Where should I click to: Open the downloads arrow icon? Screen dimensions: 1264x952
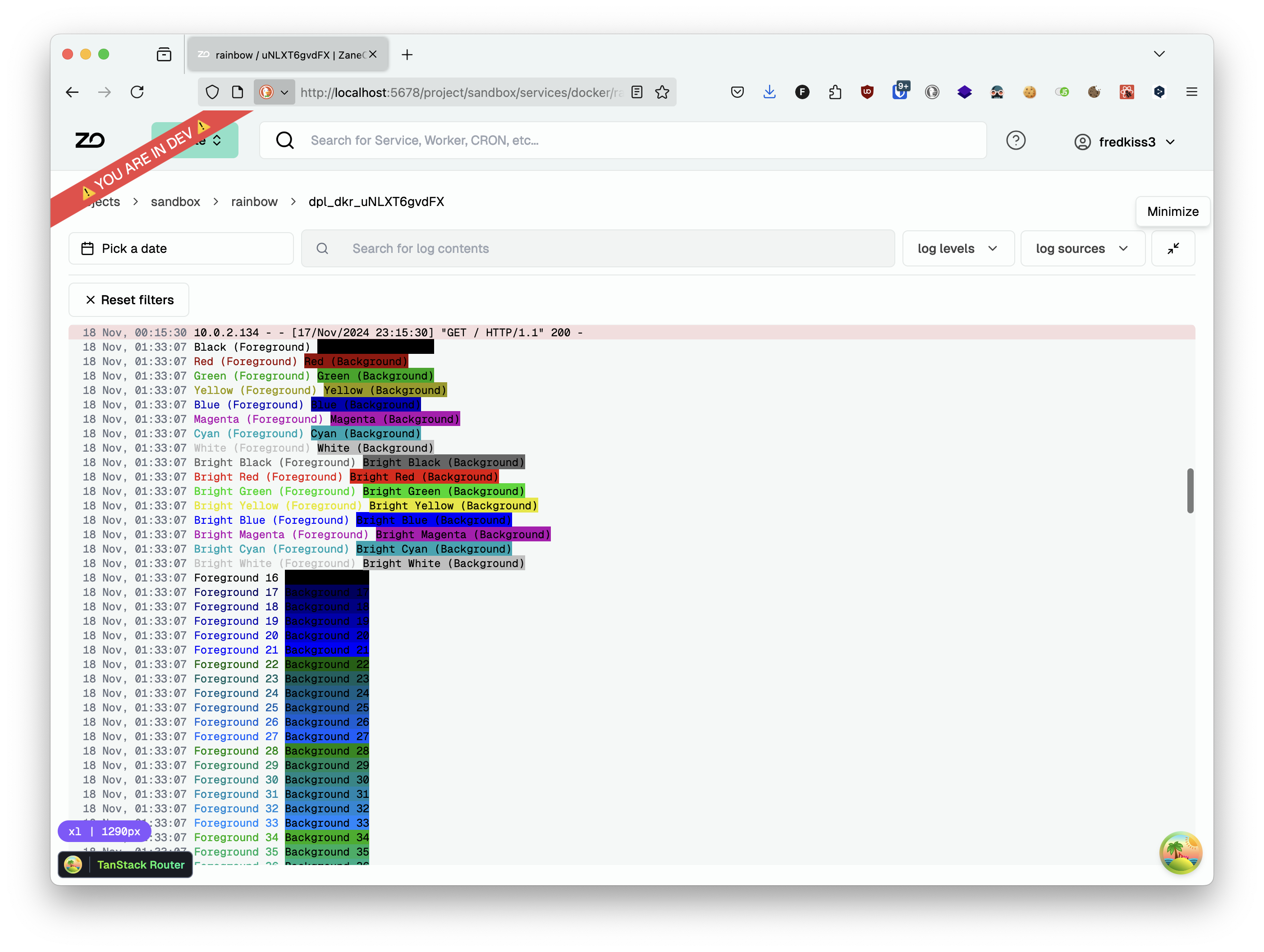tap(769, 92)
